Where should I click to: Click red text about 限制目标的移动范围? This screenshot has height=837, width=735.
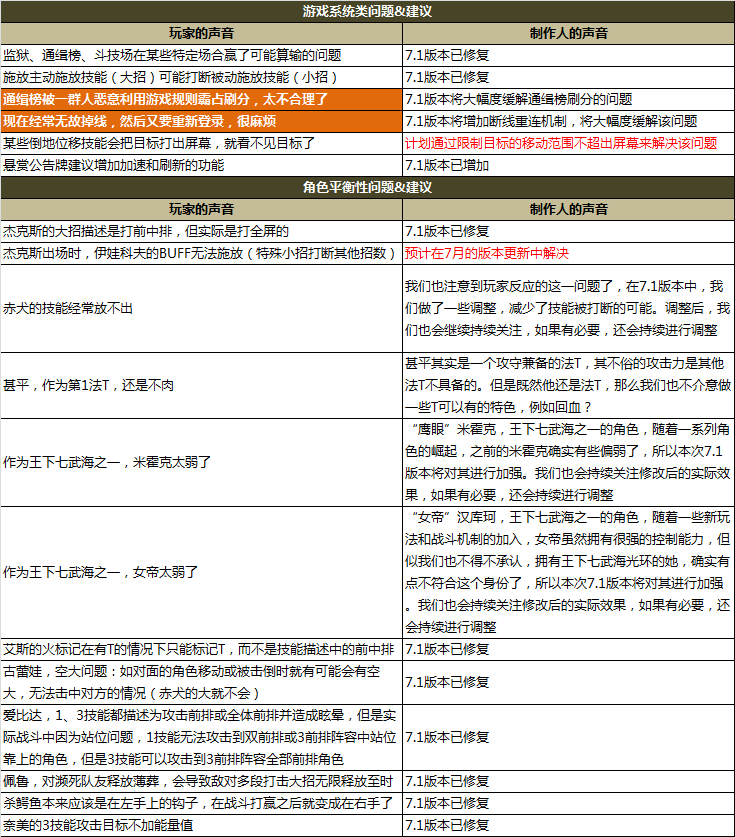(560, 143)
